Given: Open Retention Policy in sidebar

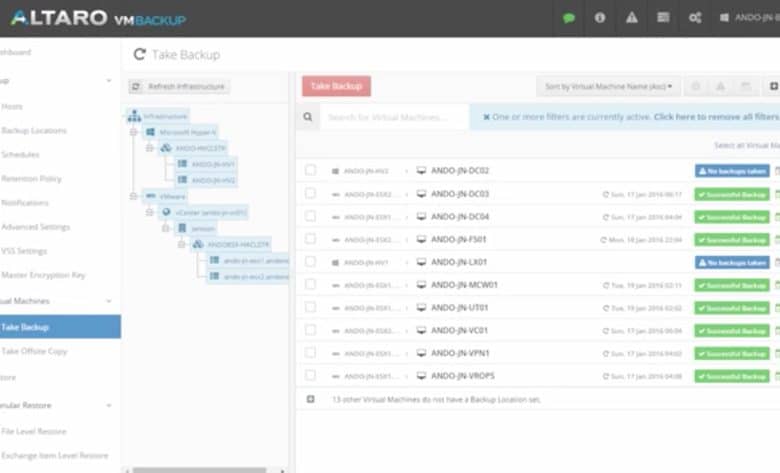Looking at the screenshot, I should pos(31,179).
